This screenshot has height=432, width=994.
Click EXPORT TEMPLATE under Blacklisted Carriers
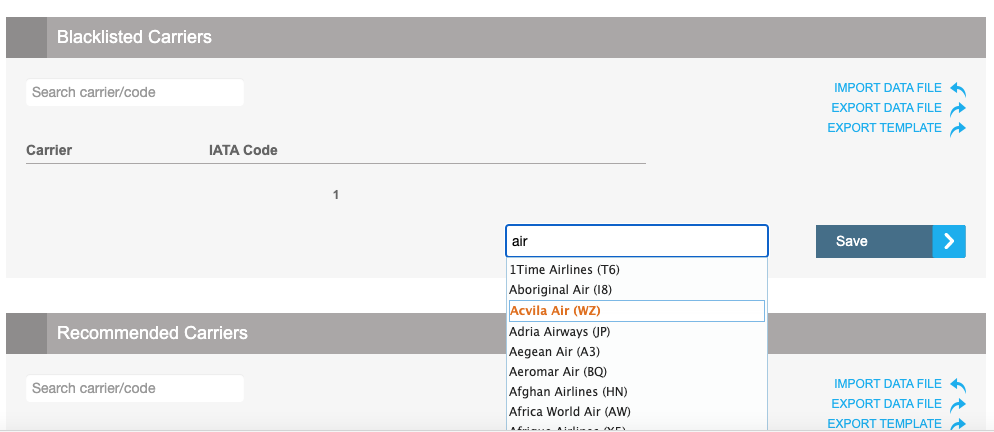(884, 128)
